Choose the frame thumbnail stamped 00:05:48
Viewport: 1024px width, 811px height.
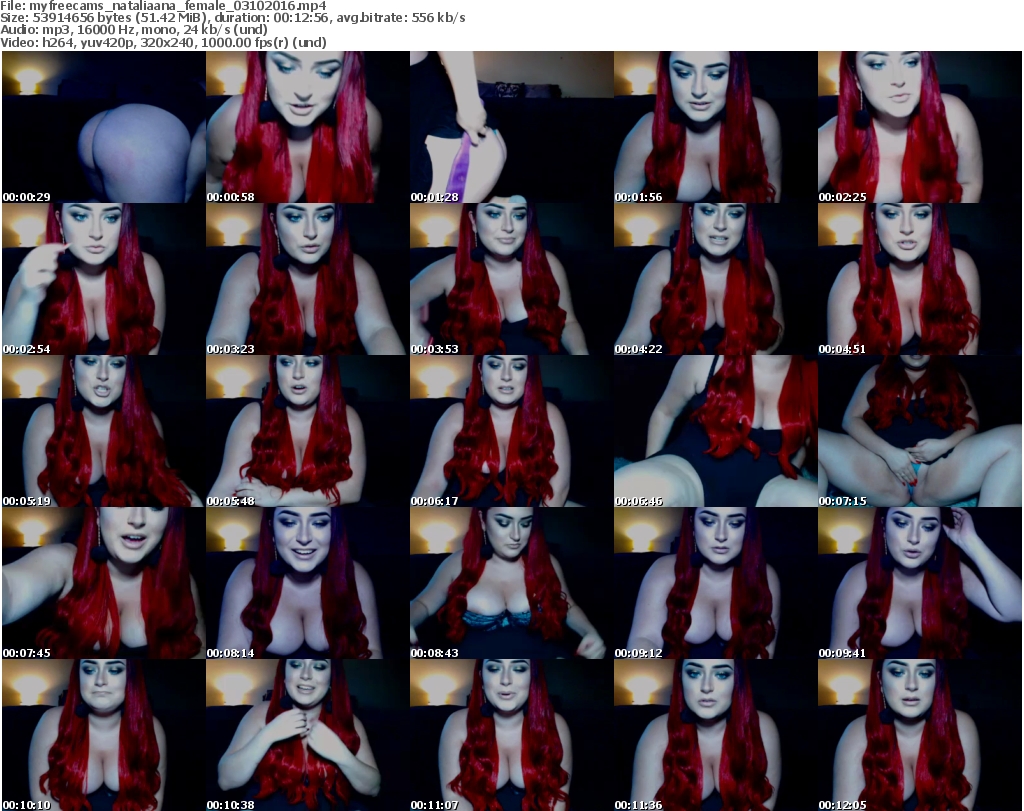[x=308, y=431]
